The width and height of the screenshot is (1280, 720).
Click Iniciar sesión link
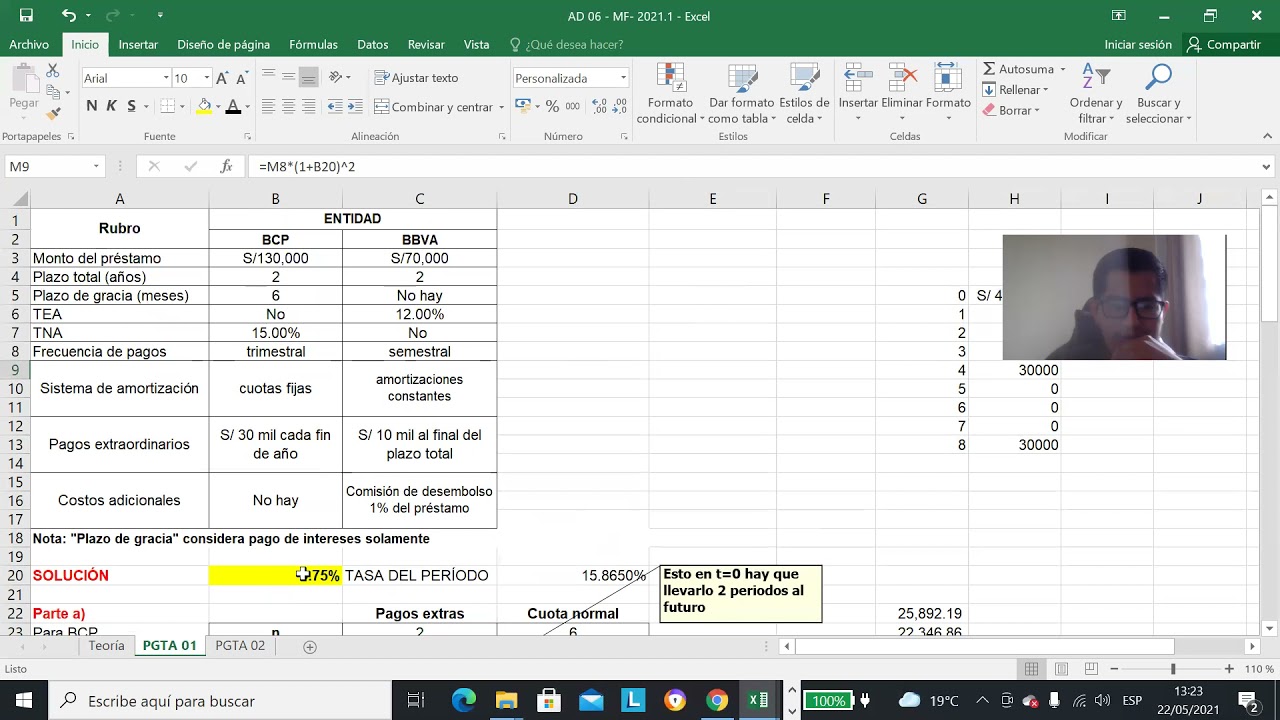point(1138,44)
